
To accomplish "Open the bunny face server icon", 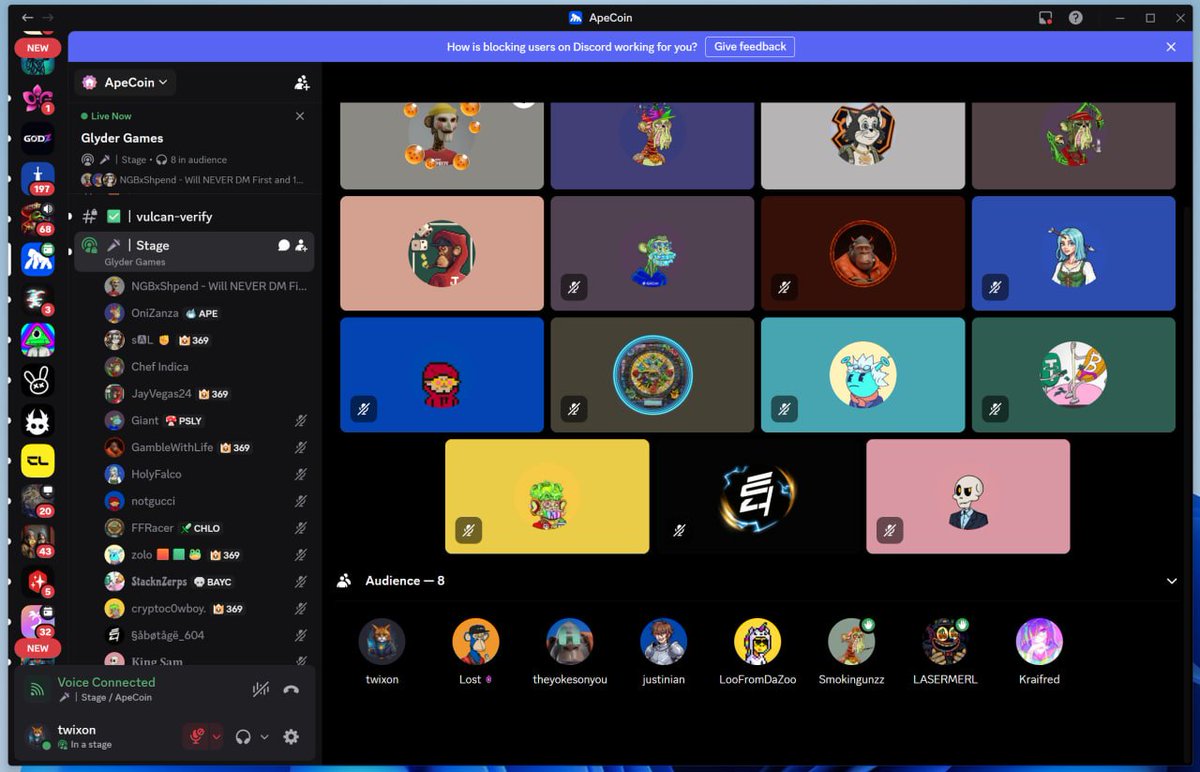I will 37,380.
